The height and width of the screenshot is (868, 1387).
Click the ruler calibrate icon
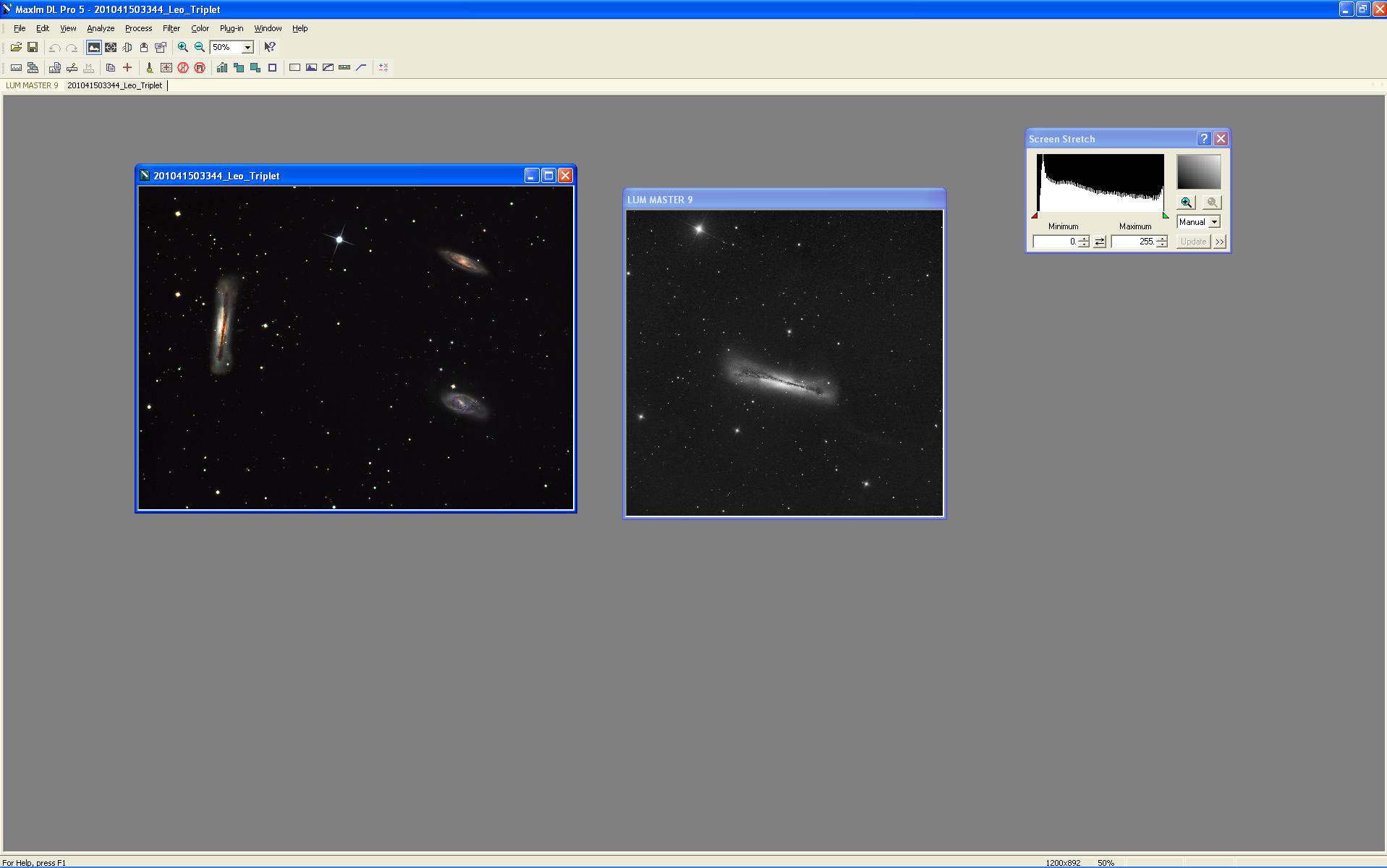click(16, 67)
